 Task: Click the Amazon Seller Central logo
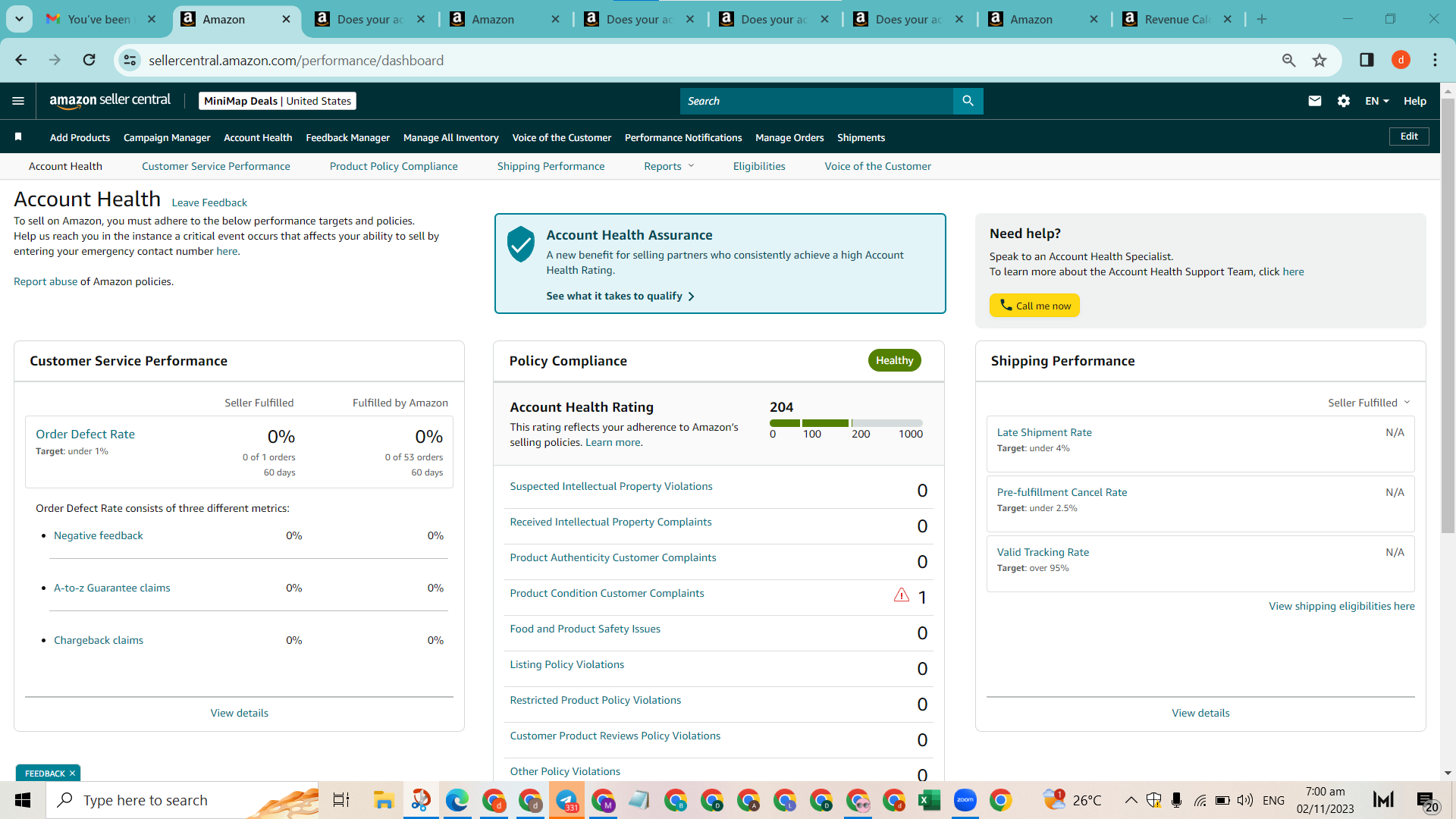coord(110,101)
